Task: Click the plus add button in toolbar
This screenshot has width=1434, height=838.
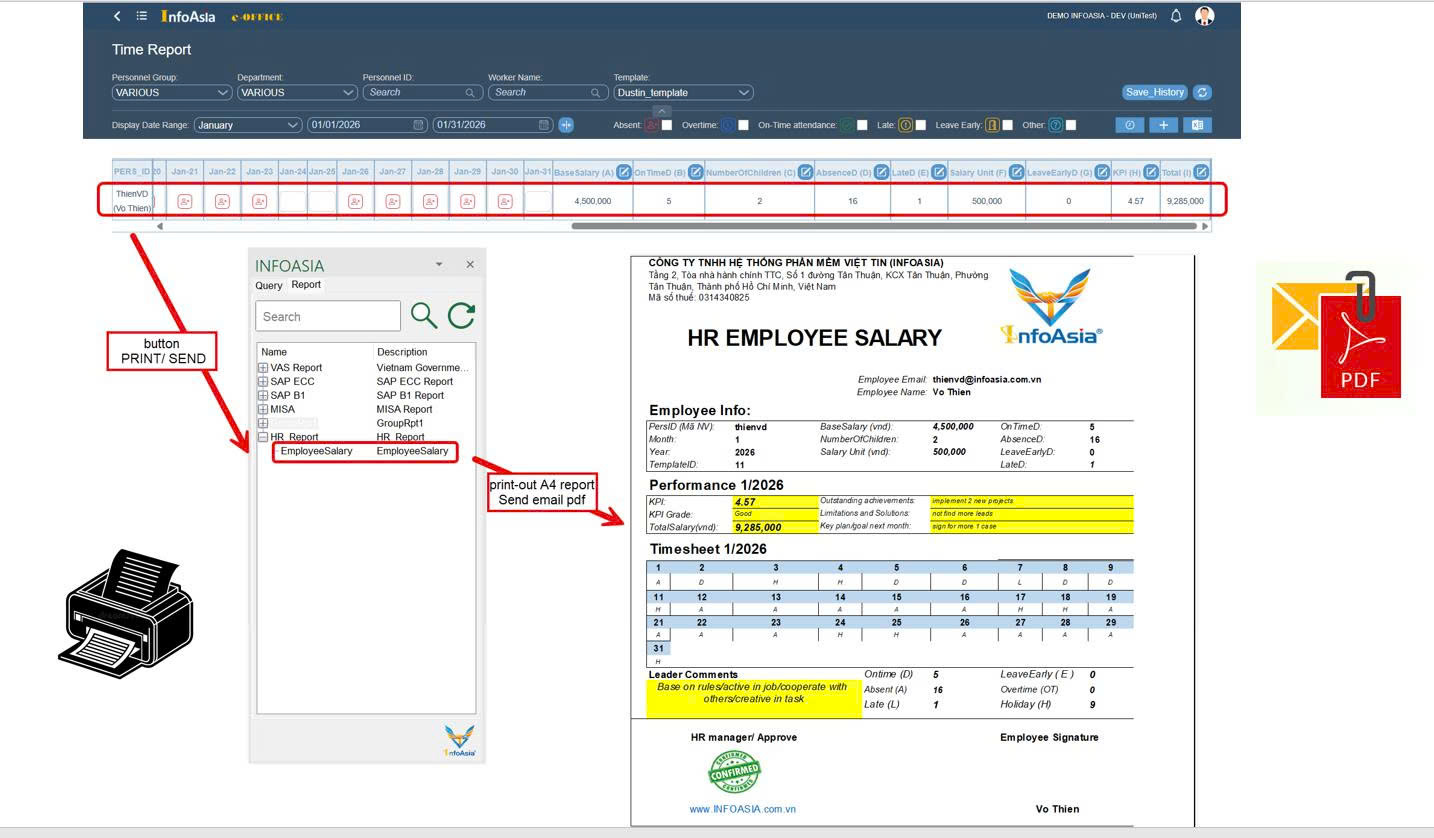Action: (x=1163, y=125)
